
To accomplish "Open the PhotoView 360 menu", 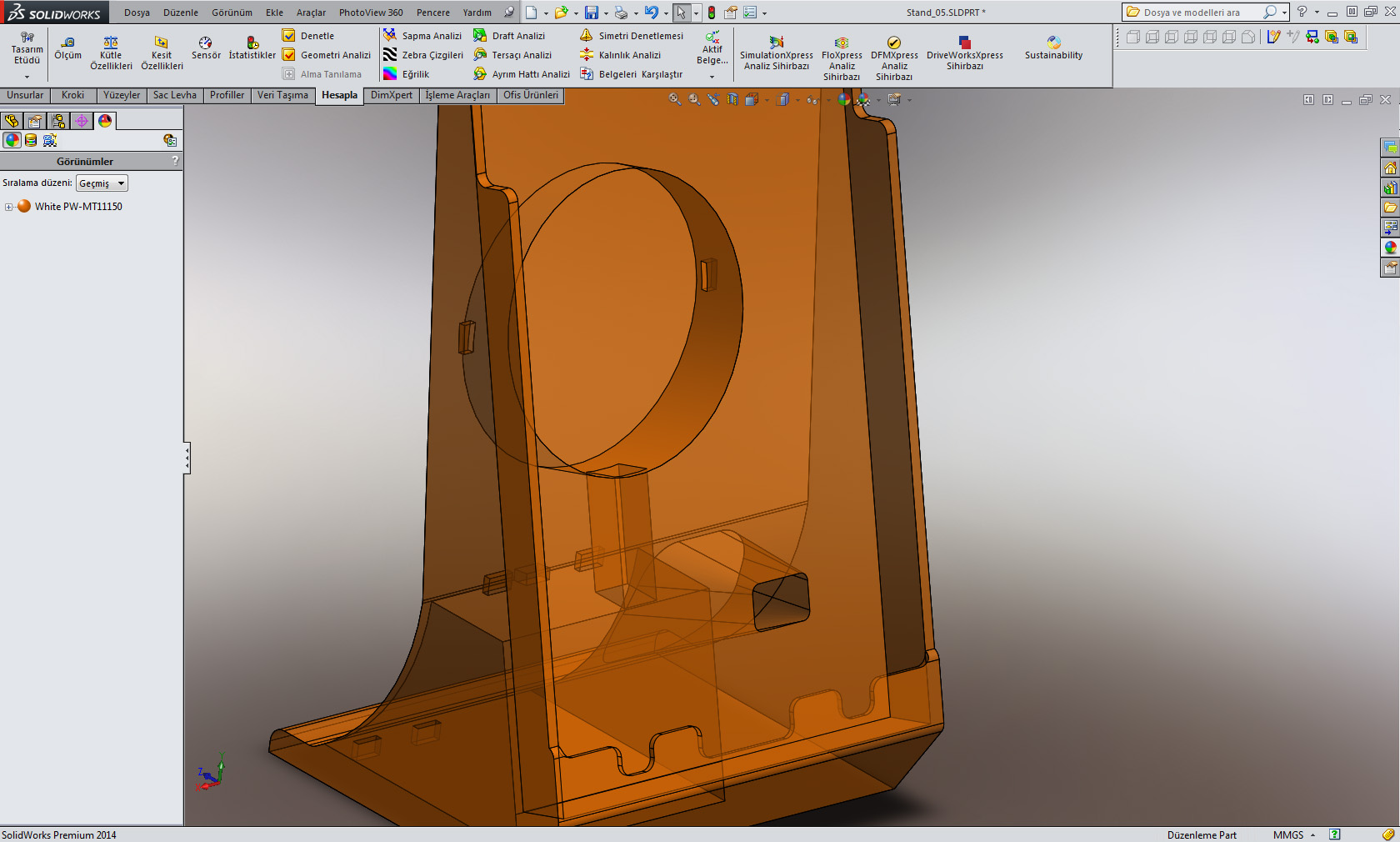I will pos(371,13).
